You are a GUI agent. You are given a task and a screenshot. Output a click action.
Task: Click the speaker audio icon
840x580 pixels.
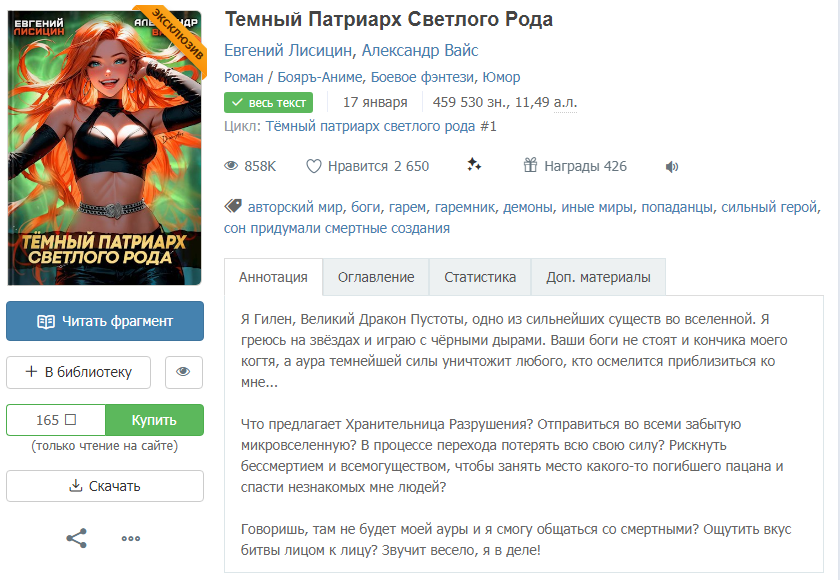coord(672,167)
